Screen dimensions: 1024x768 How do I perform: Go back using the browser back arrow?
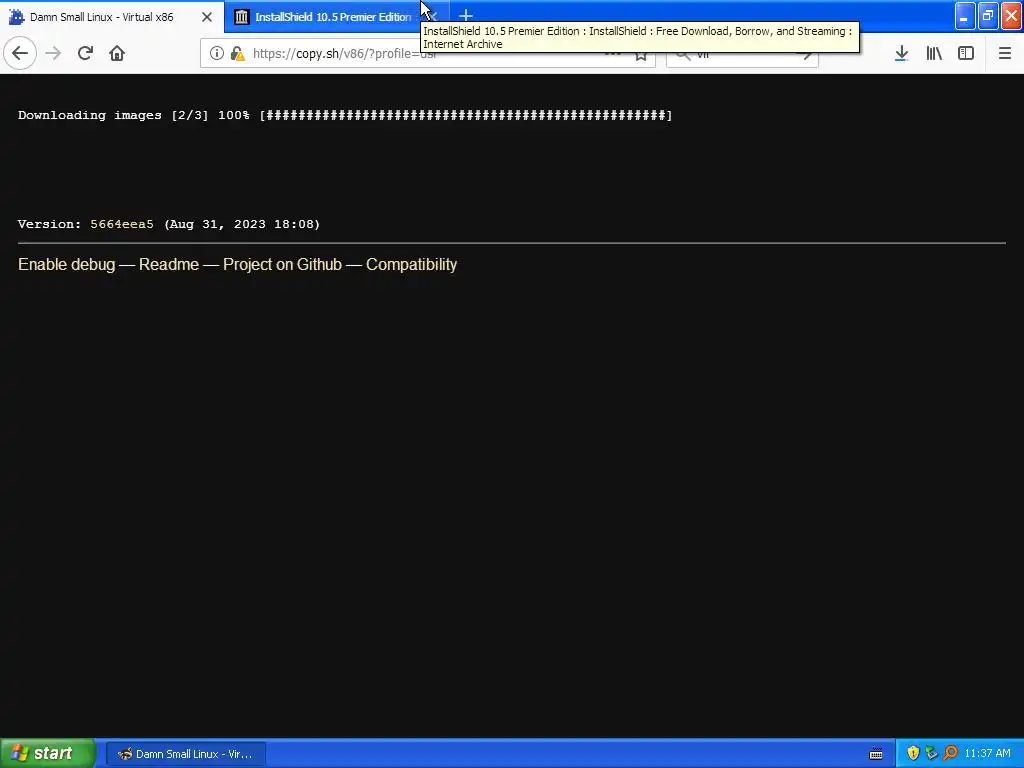click(20, 53)
